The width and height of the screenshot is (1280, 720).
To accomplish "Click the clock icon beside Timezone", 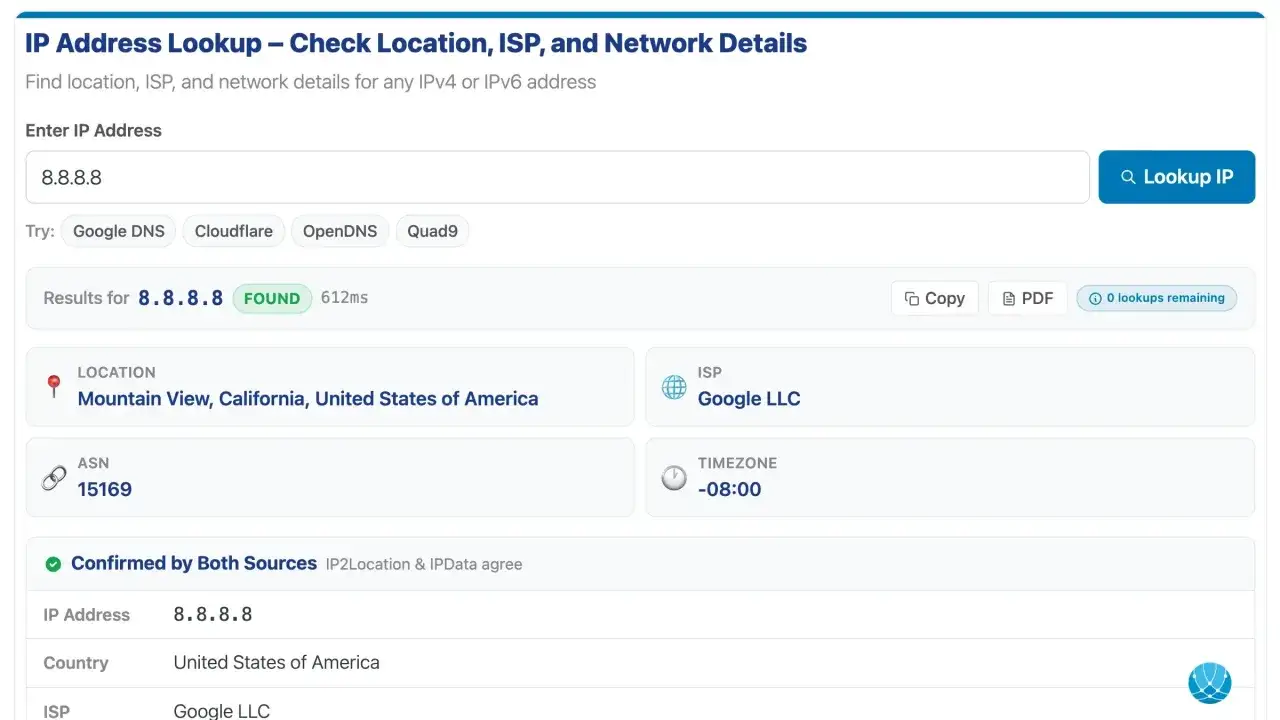I will click(x=674, y=478).
